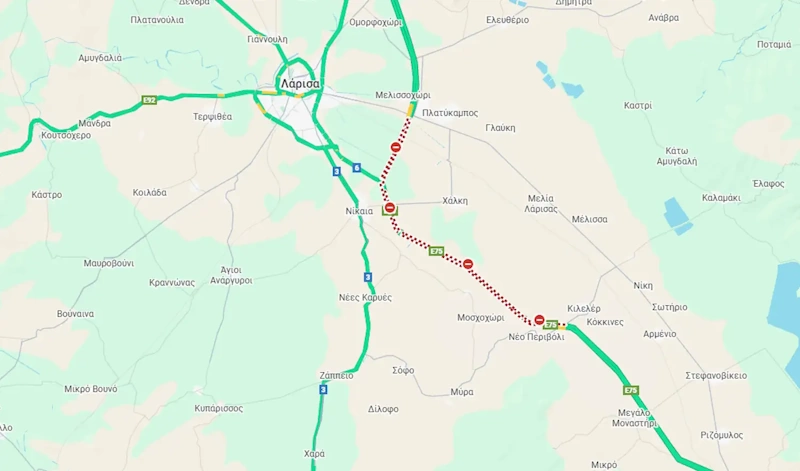
Task: Click the Λάρισα city label
Action: click(x=300, y=84)
